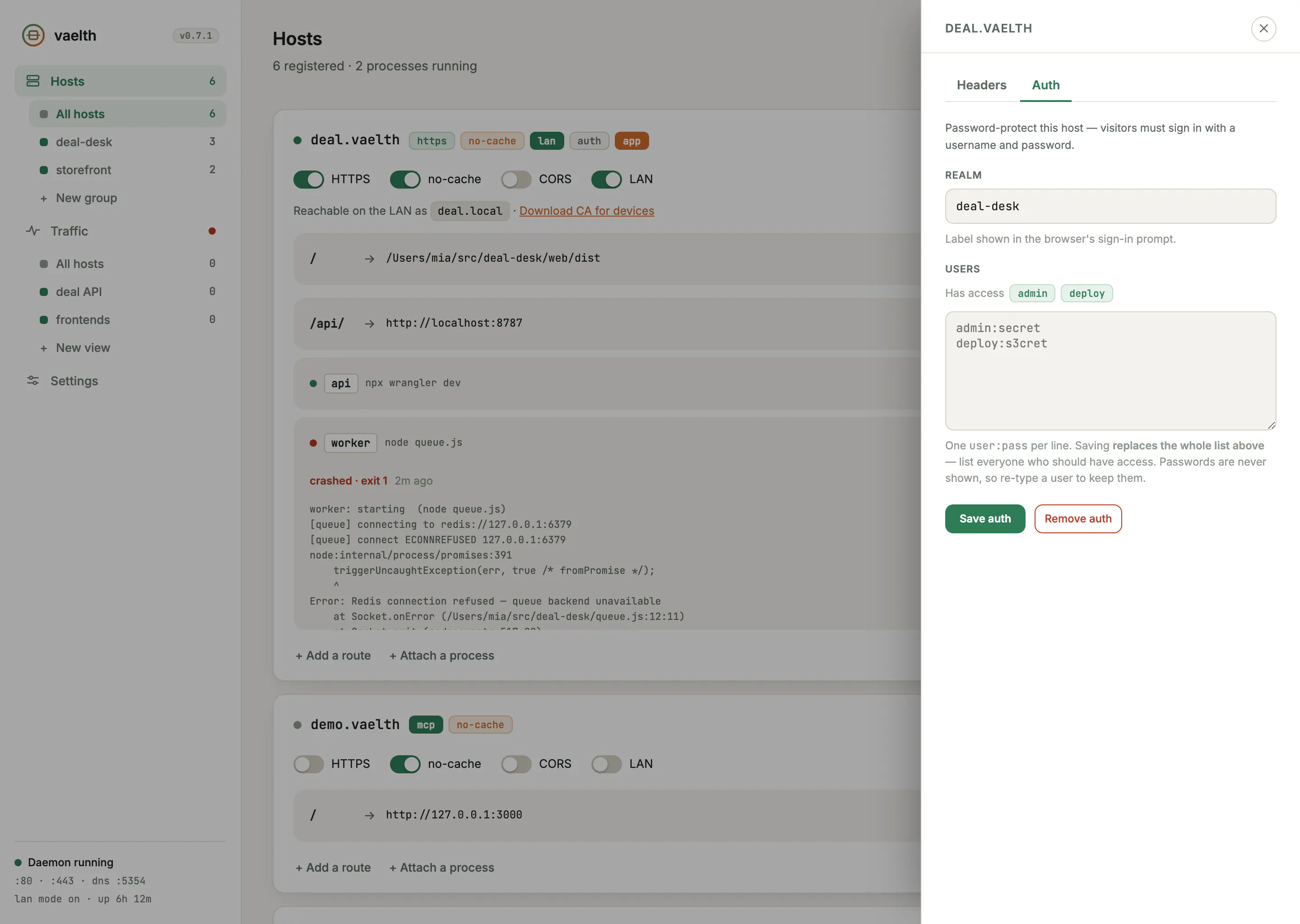
Task: Add a route to demo.vaelth
Action: tap(333, 868)
